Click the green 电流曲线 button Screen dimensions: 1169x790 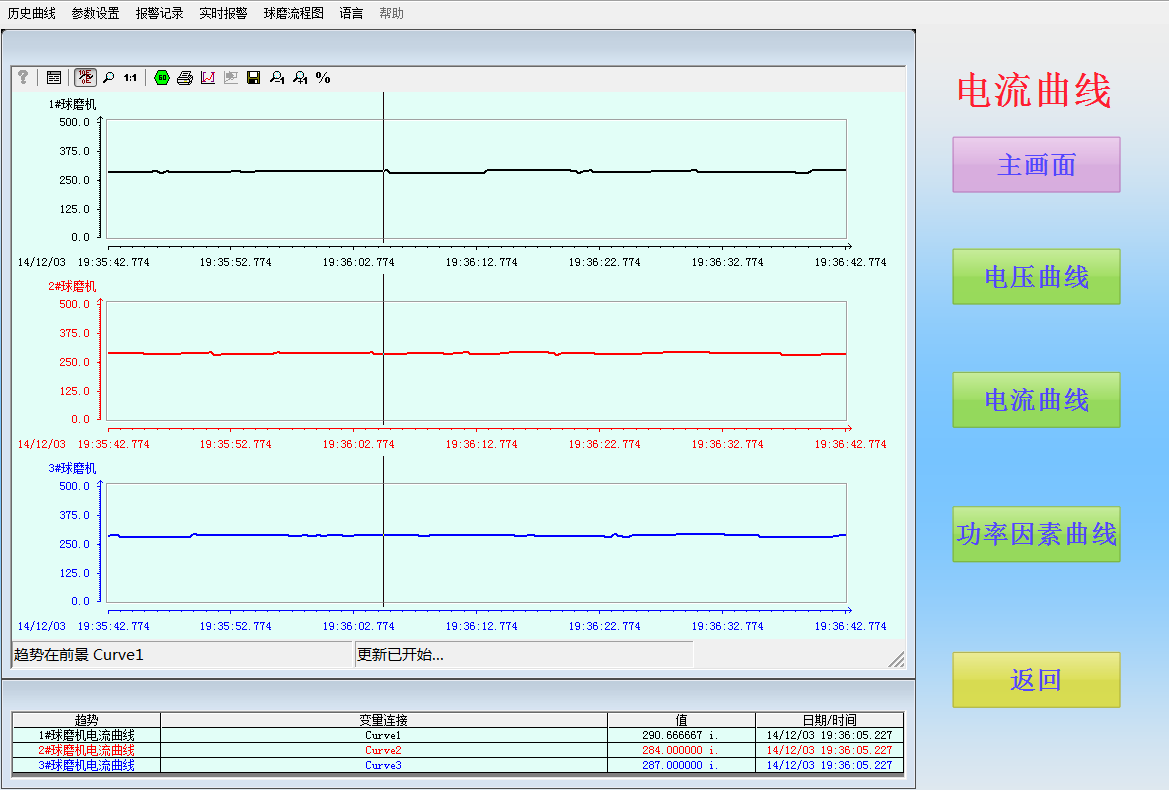[1036, 400]
